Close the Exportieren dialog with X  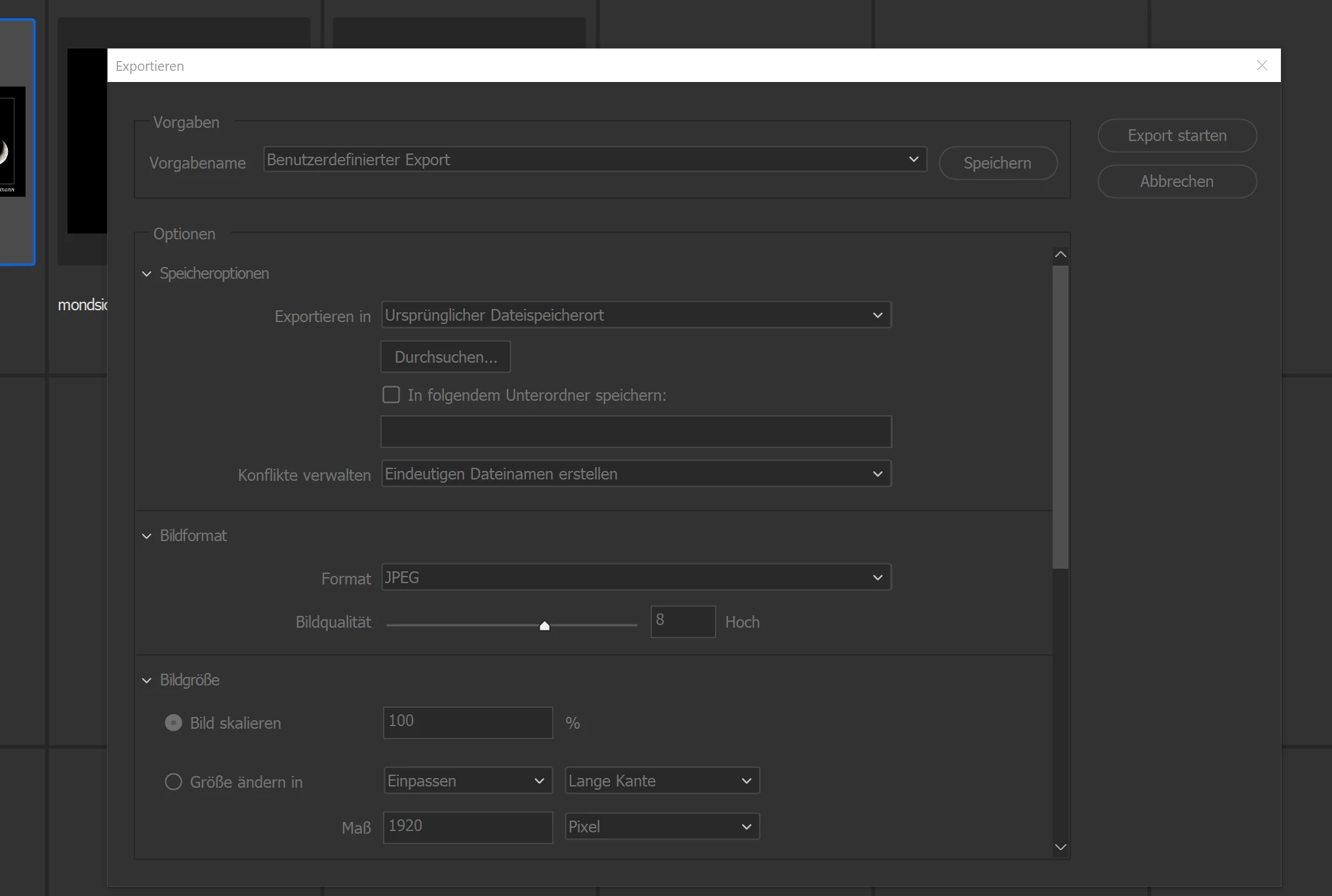click(x=1262, y=66)
